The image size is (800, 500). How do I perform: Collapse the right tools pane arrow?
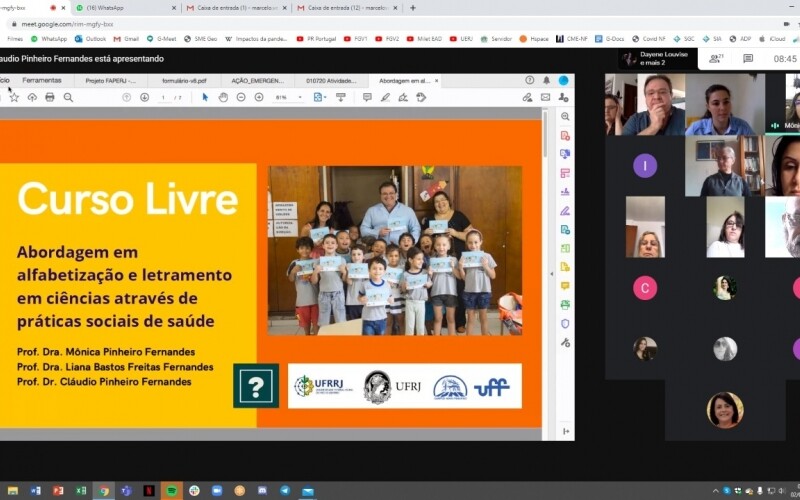coord(566,431)
